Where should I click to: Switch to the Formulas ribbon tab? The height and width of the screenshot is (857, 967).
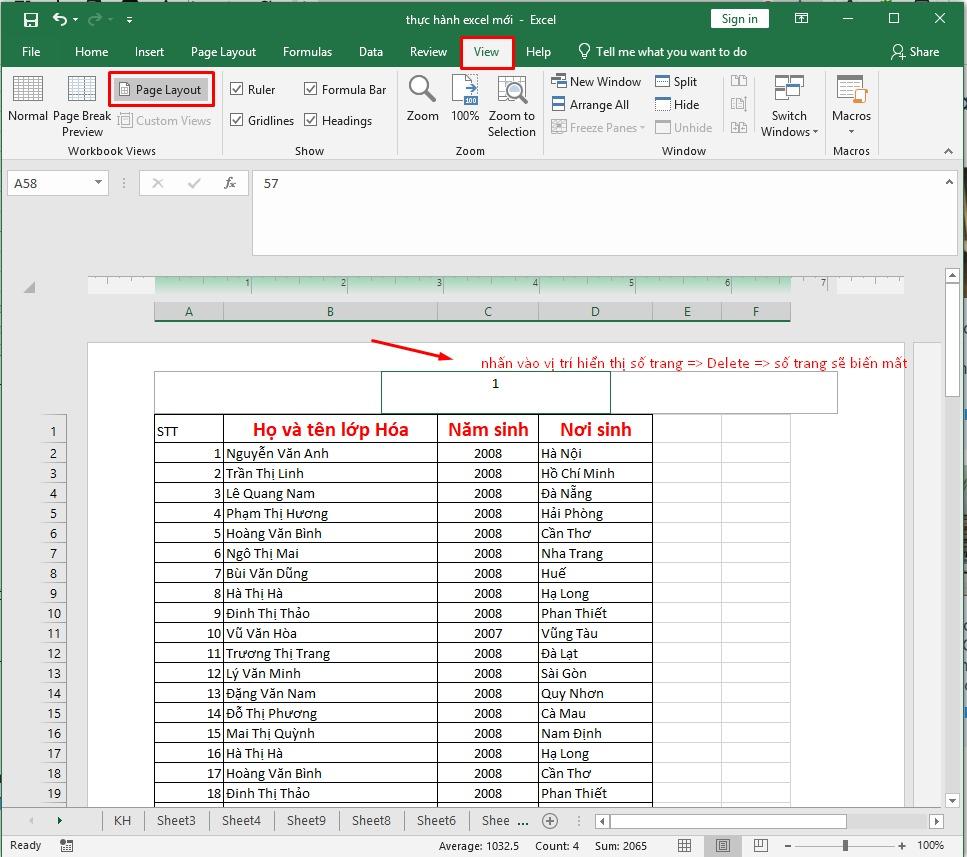click(x=307, y=51)
